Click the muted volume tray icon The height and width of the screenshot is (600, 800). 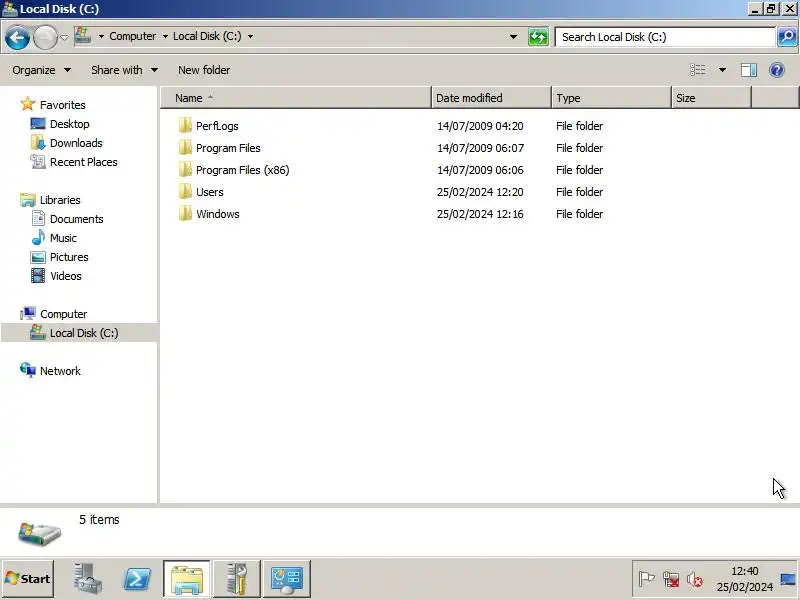point(694,579)
